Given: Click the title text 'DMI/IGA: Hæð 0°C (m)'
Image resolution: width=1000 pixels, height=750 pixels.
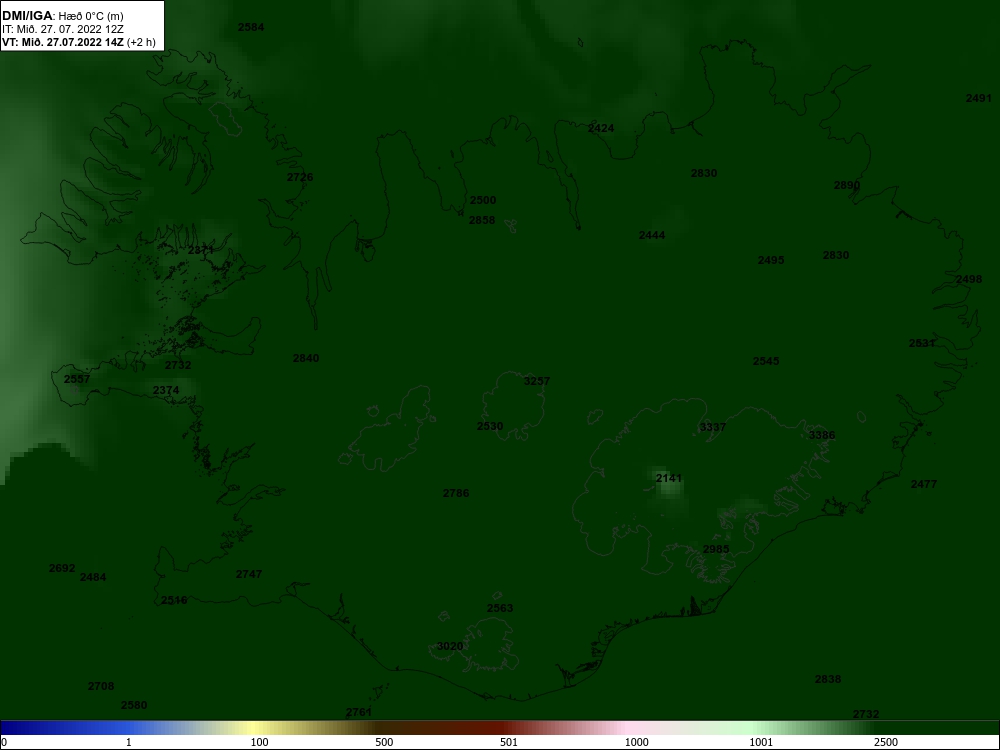Looking at the screenshot, I should [x=63, y=15].
